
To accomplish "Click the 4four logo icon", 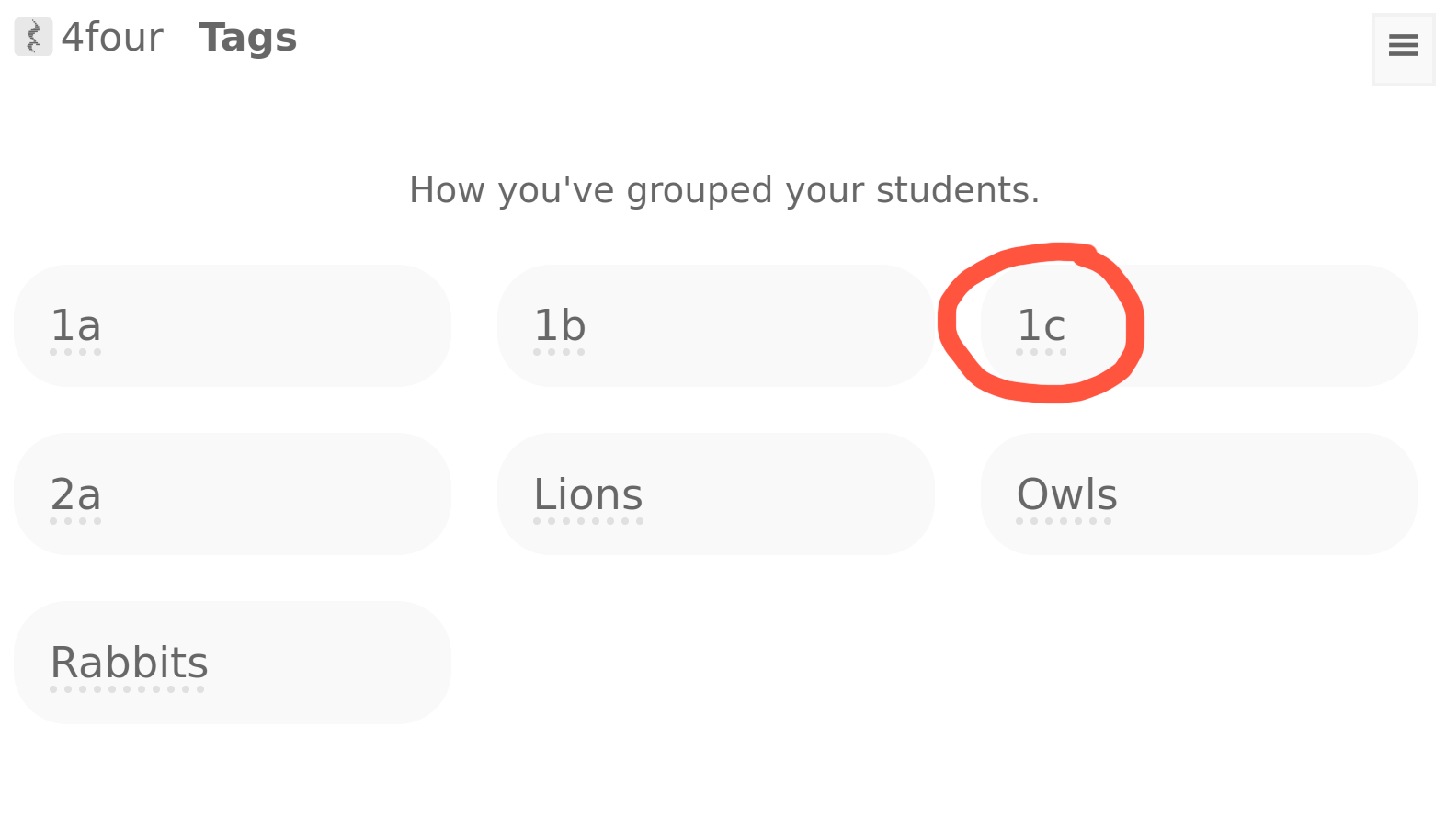I will (33, 38).
